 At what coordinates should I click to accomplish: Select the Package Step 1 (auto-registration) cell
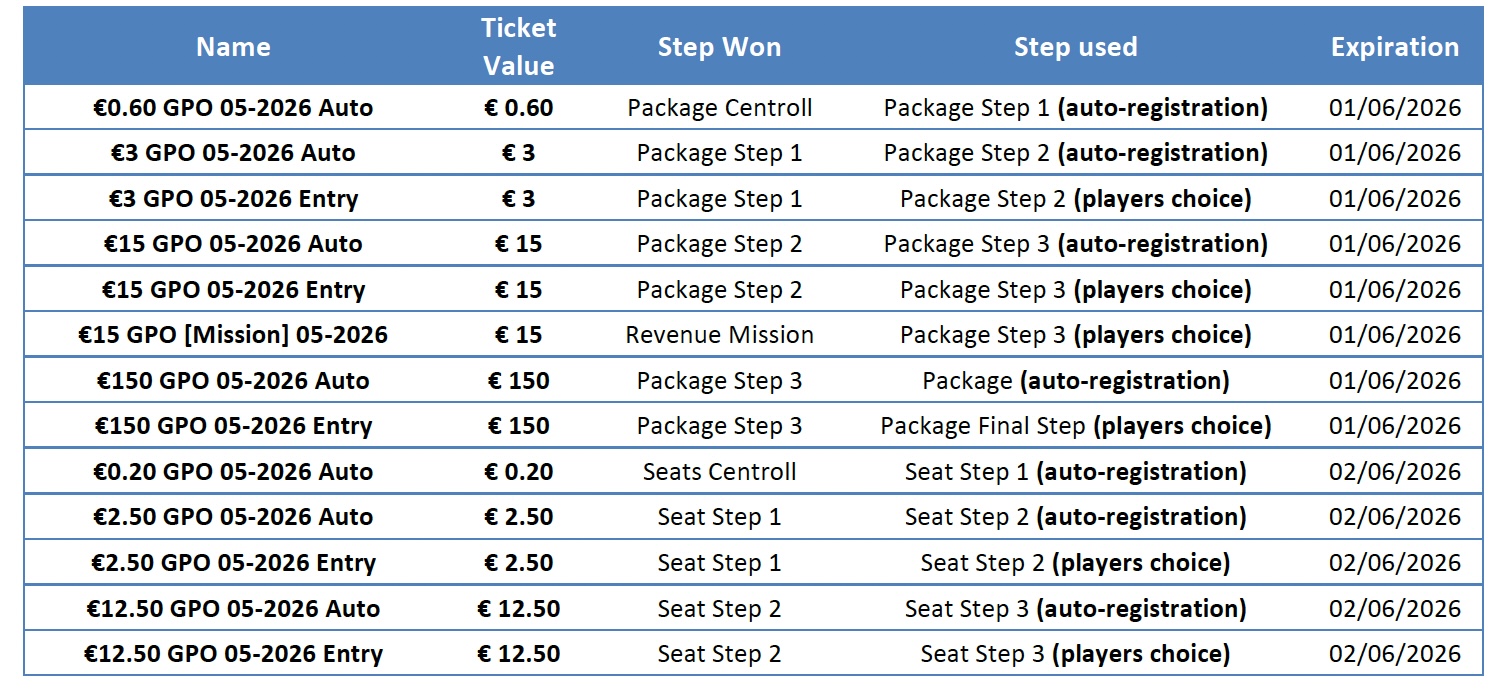click(x=1075, y=108)
